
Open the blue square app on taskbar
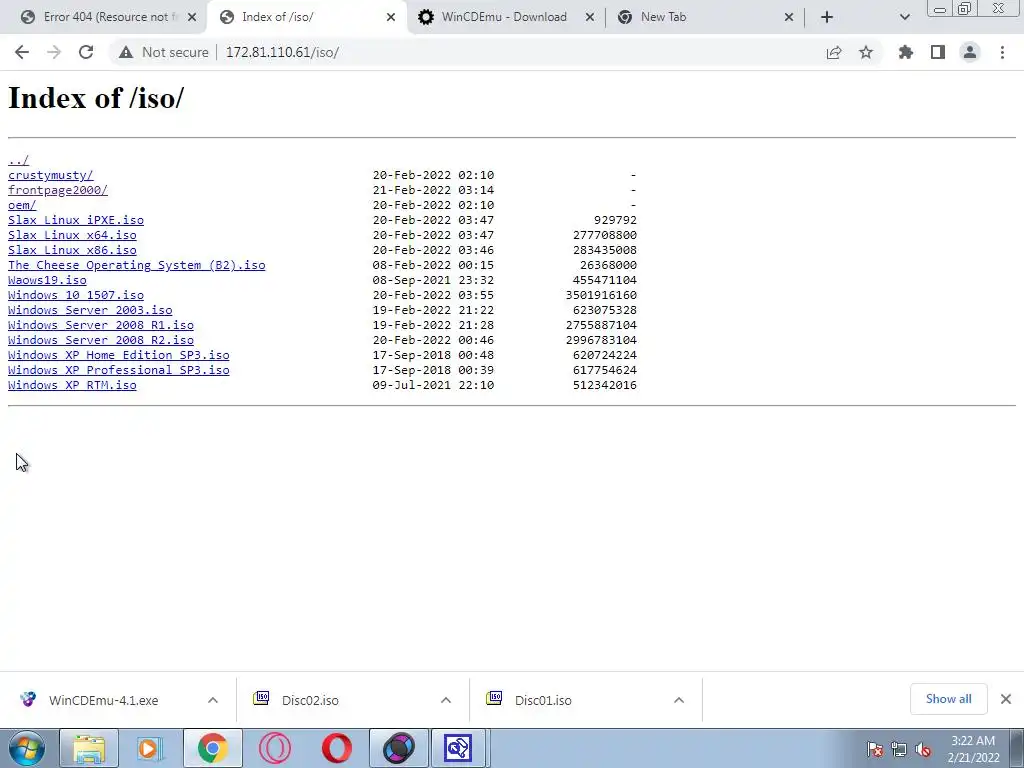click(x=458, y=748)
